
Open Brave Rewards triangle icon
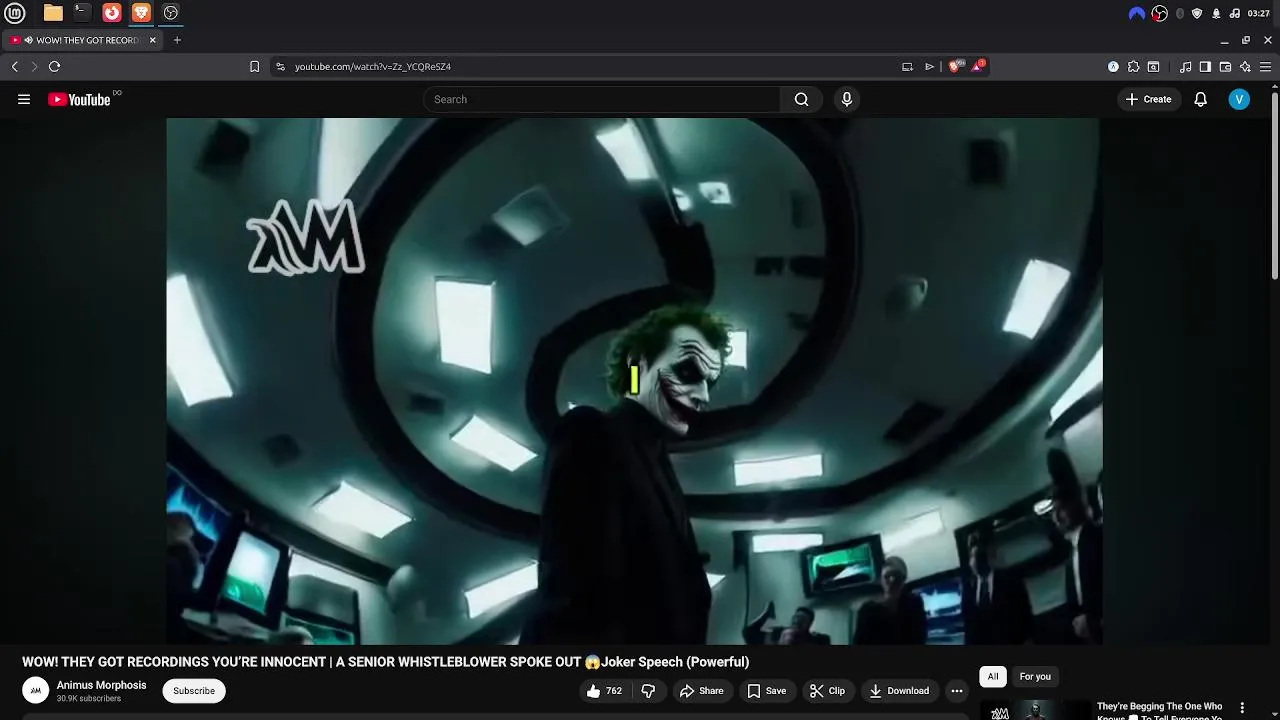click(x=978, y=66)
